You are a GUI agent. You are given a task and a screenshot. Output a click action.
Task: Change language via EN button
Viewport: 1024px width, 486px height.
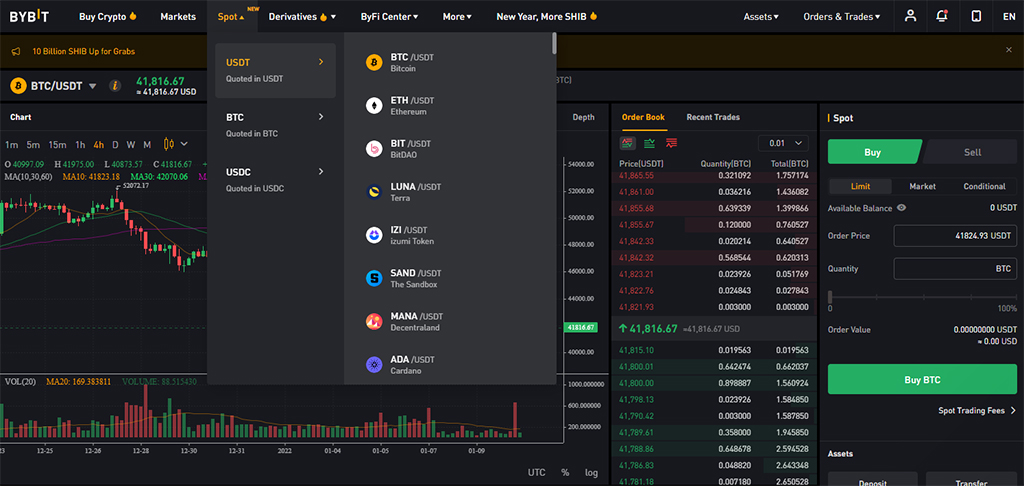click(1008, 16)
